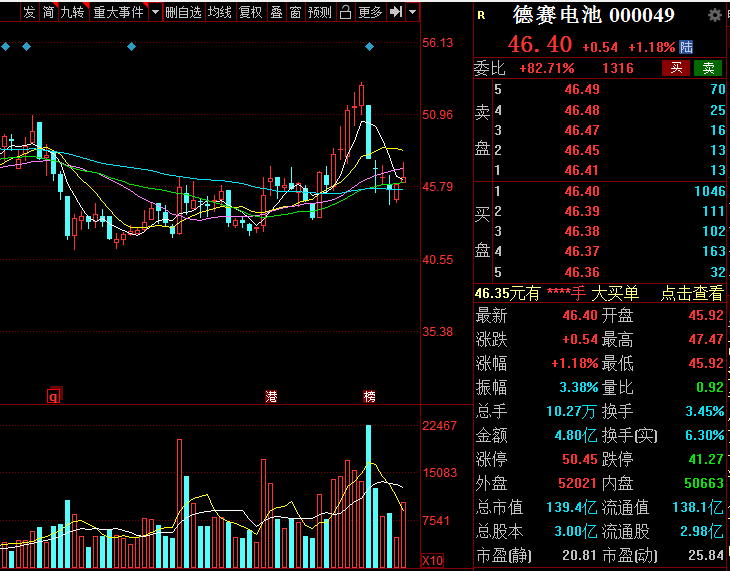This screenshot has width=730, height=571.
Task: Click the 开盘 value 45.92
Action: pyautogui.click(x=706, y=315)
